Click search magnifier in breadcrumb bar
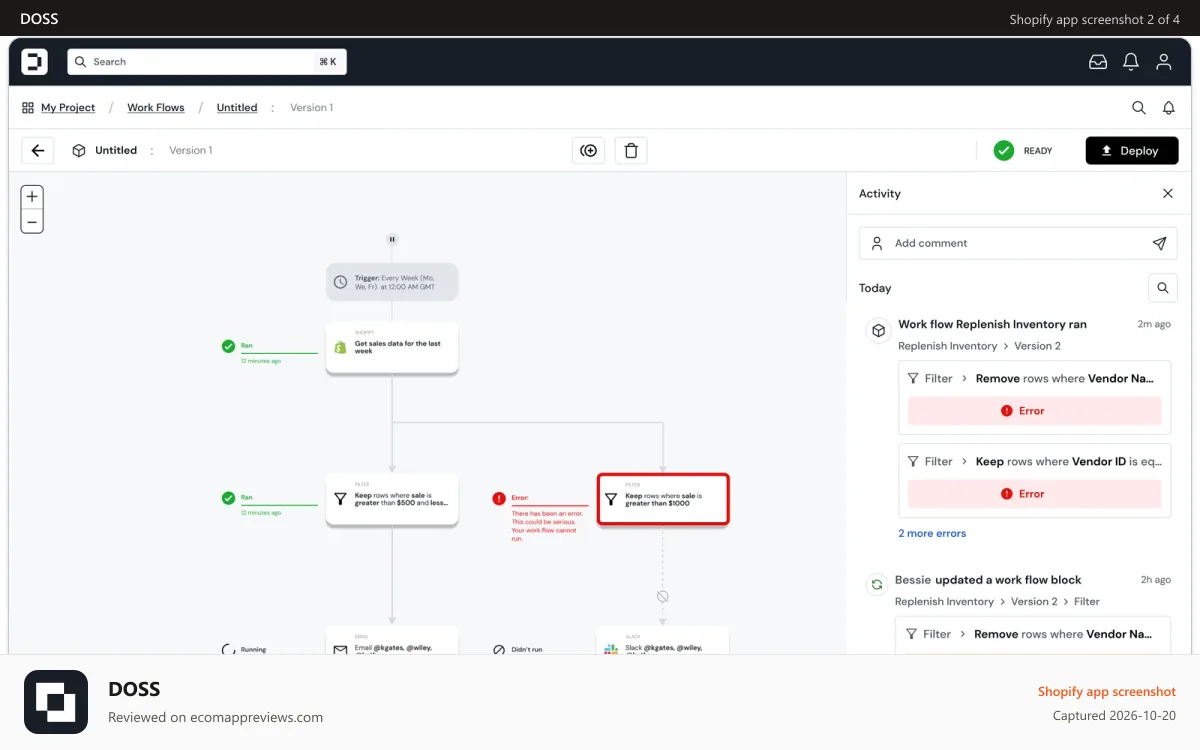This screenshot has height=750, width=1200. 1139,108
